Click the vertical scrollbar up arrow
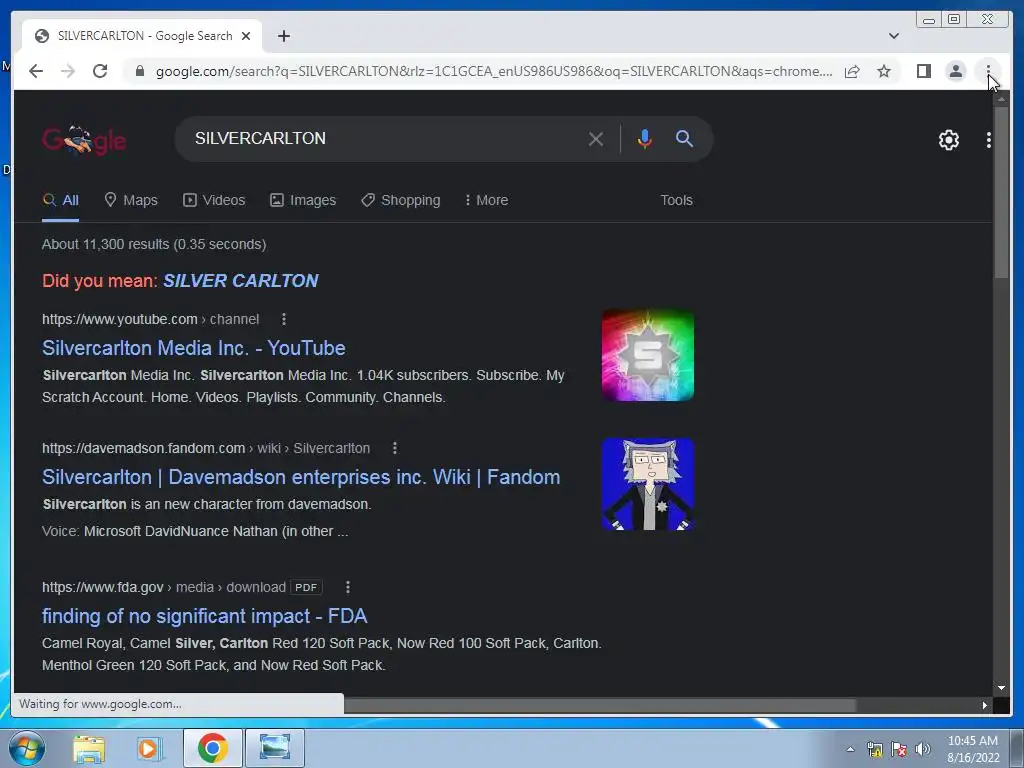 click(x=1001, y=98)
